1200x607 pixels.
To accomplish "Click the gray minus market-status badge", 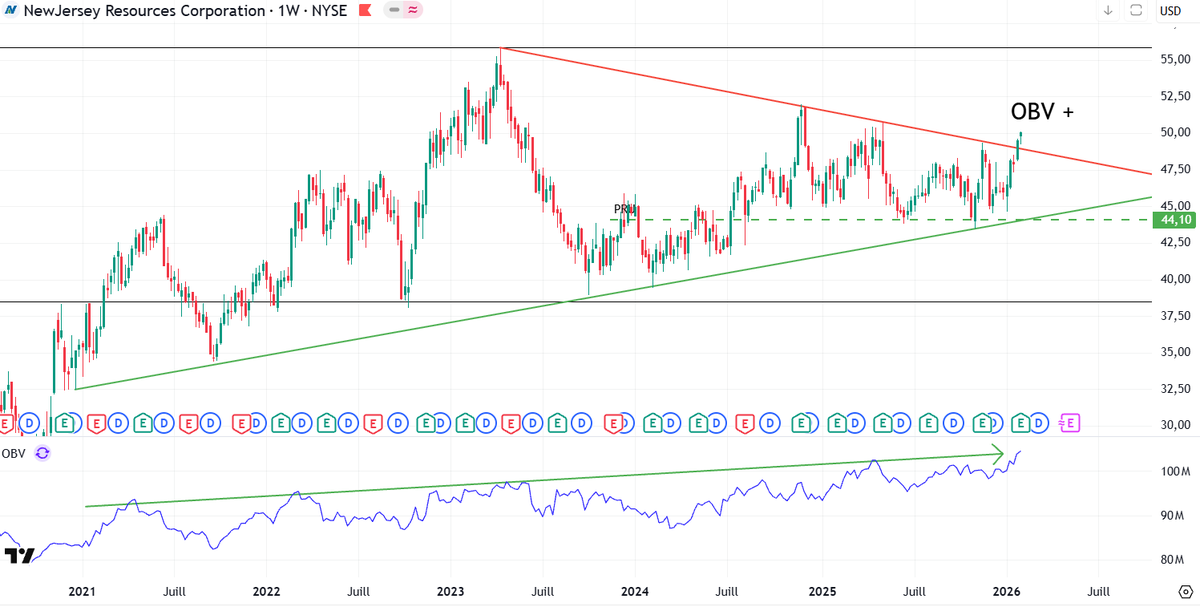I will pyautogui.click(x=395, y=10).
